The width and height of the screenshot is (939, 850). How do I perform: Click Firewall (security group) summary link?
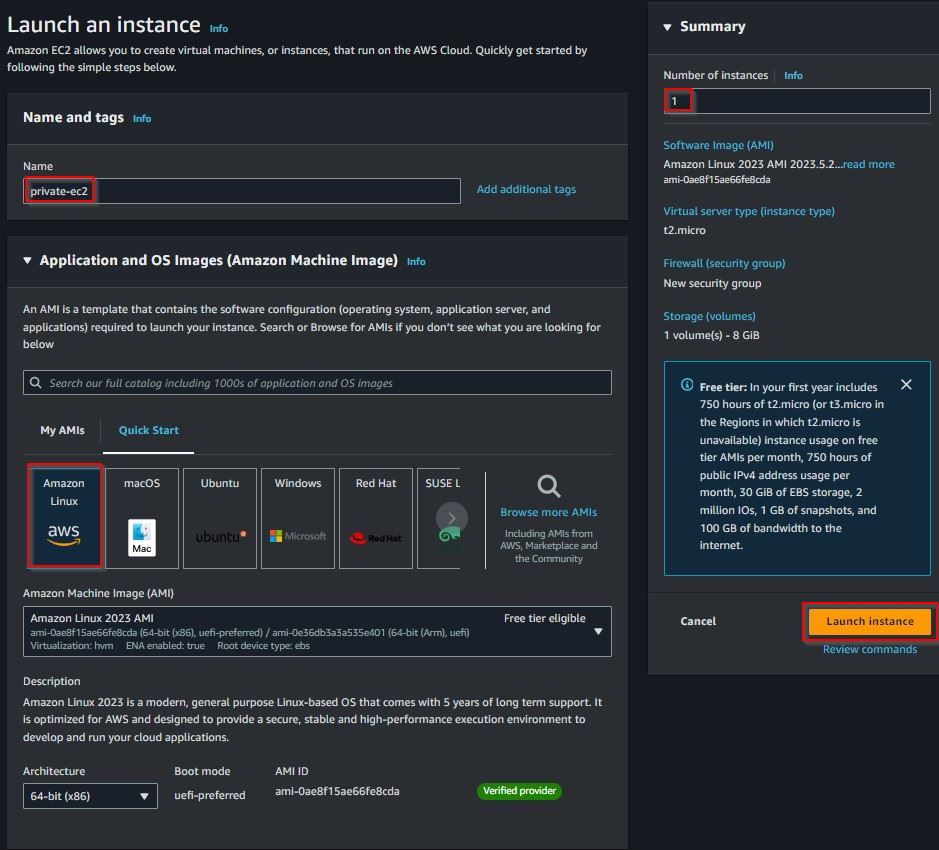coord(724,263)
